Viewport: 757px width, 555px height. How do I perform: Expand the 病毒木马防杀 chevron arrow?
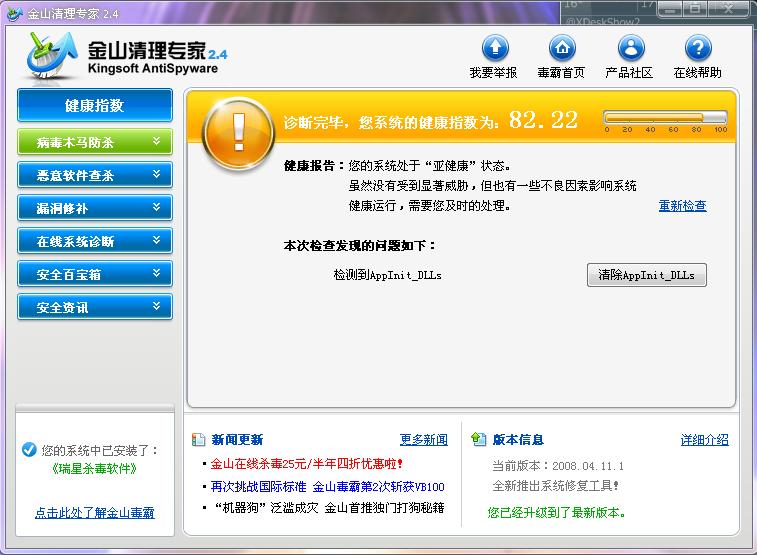[x=156, y=141]
